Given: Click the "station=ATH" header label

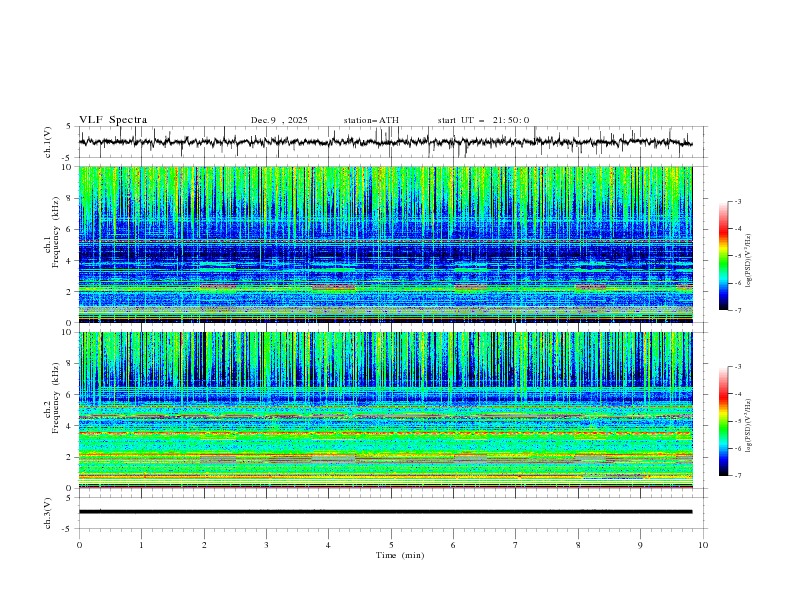Looking at the screenshot, I should pos(371,120).
